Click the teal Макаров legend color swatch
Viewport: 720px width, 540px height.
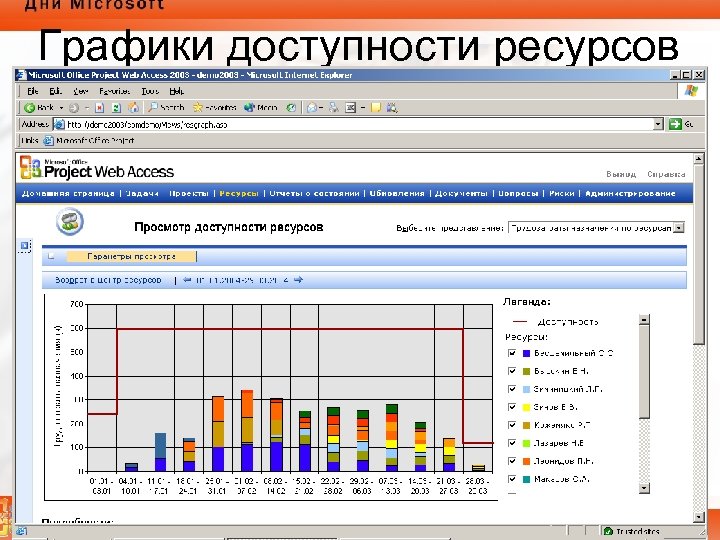click(x=526, y=479)
